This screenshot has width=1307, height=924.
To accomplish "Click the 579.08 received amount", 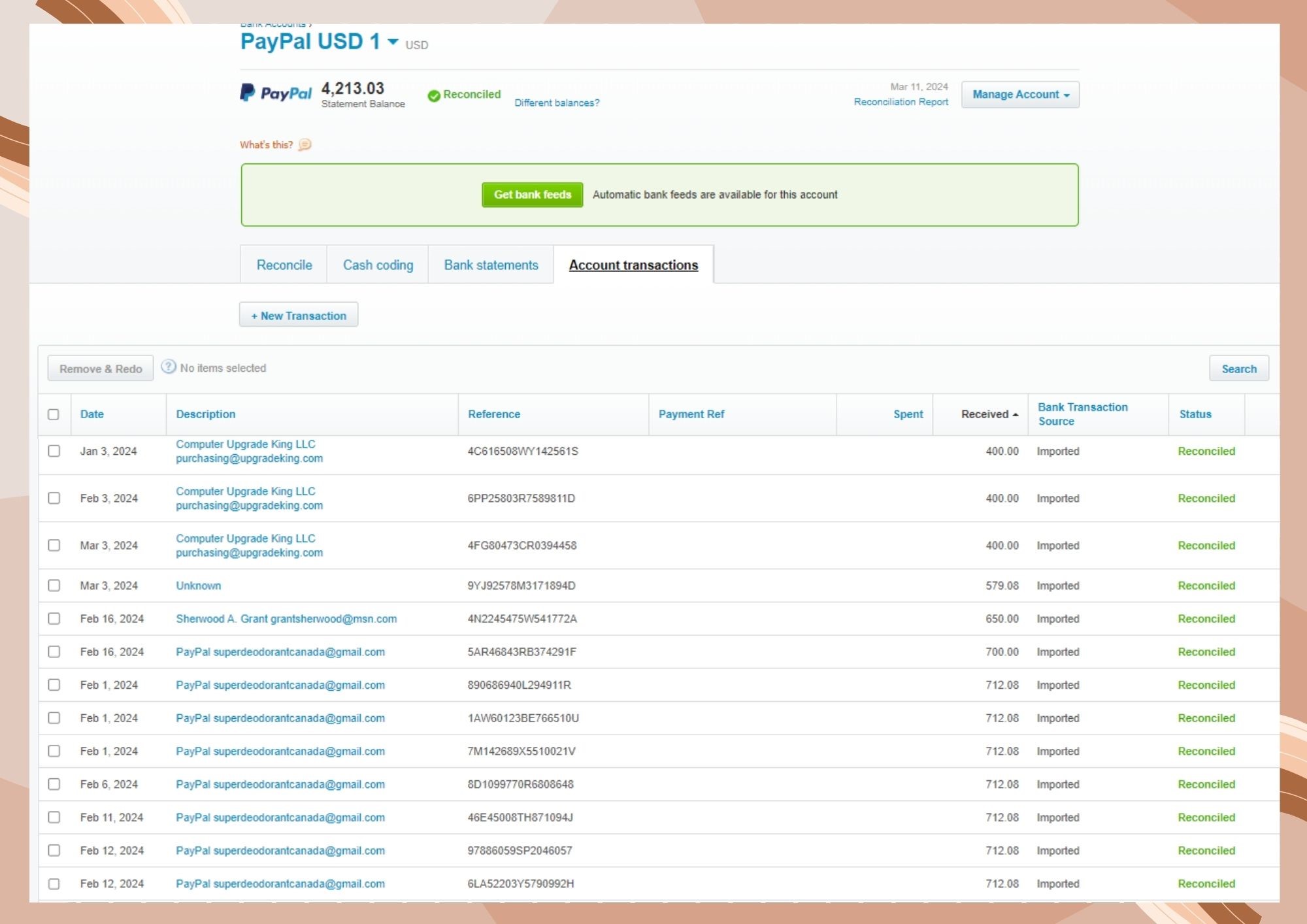I will [1002, 586].
